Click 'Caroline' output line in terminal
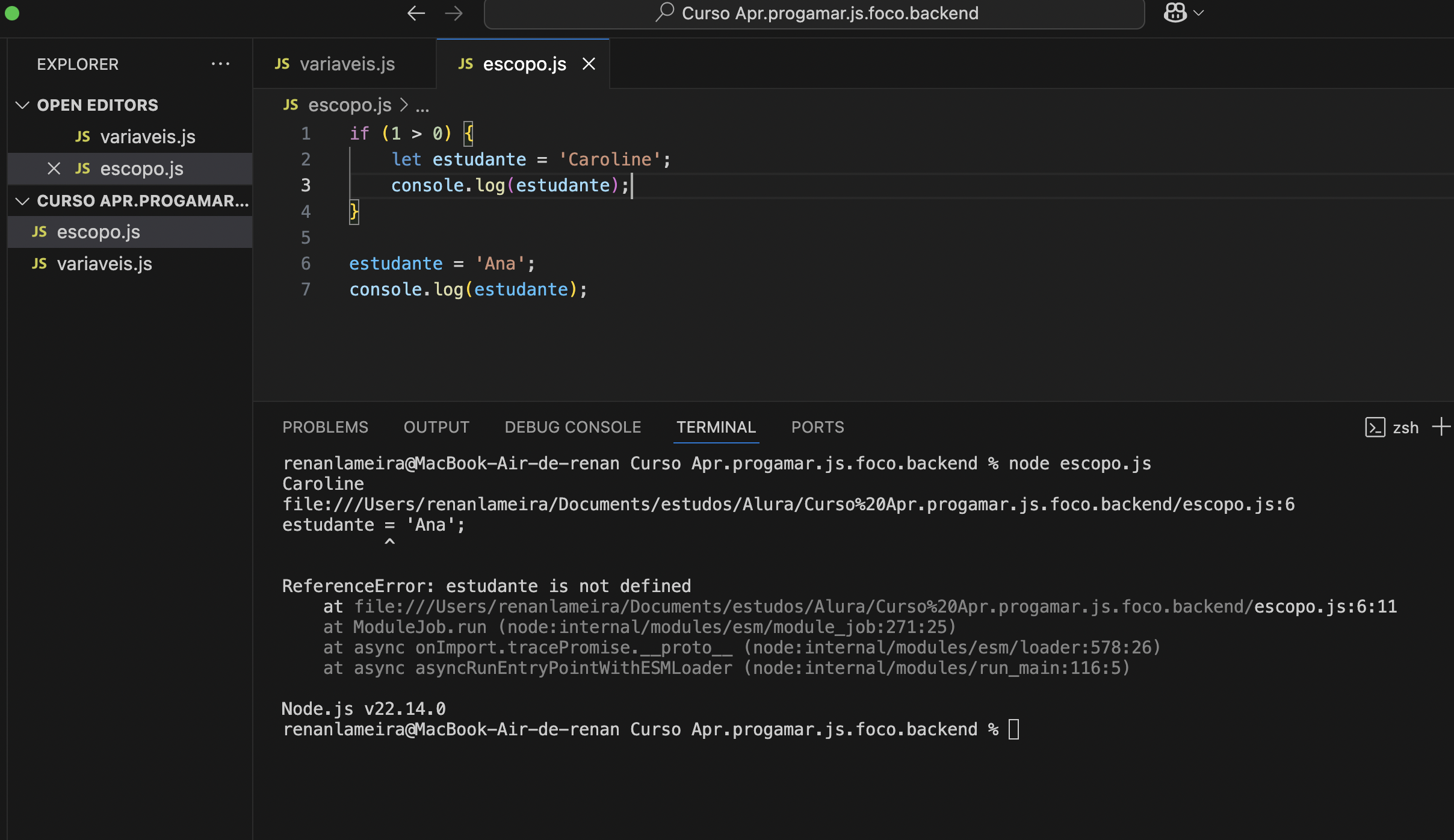1454x840 pixels. (x=323, y=484)
